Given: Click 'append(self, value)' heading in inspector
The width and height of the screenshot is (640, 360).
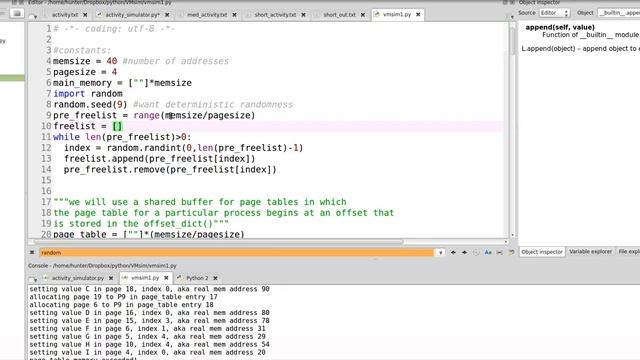Looking at the screenshot, I should [x=560, y=27].
